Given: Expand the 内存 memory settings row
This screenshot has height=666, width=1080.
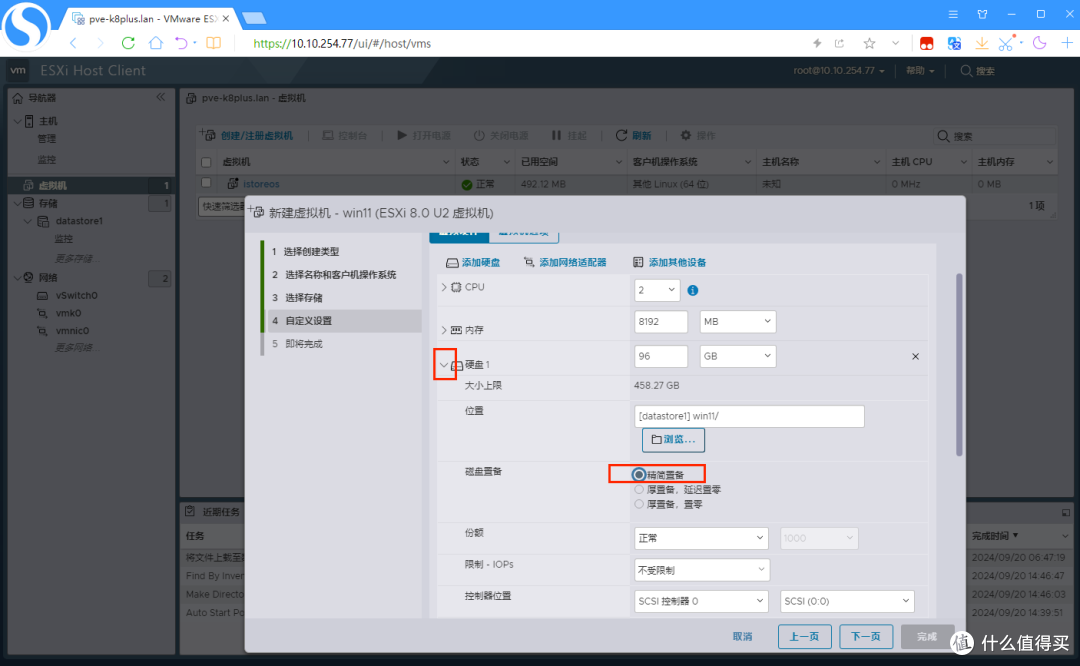Looking at the screenshot, I should 444,330.
